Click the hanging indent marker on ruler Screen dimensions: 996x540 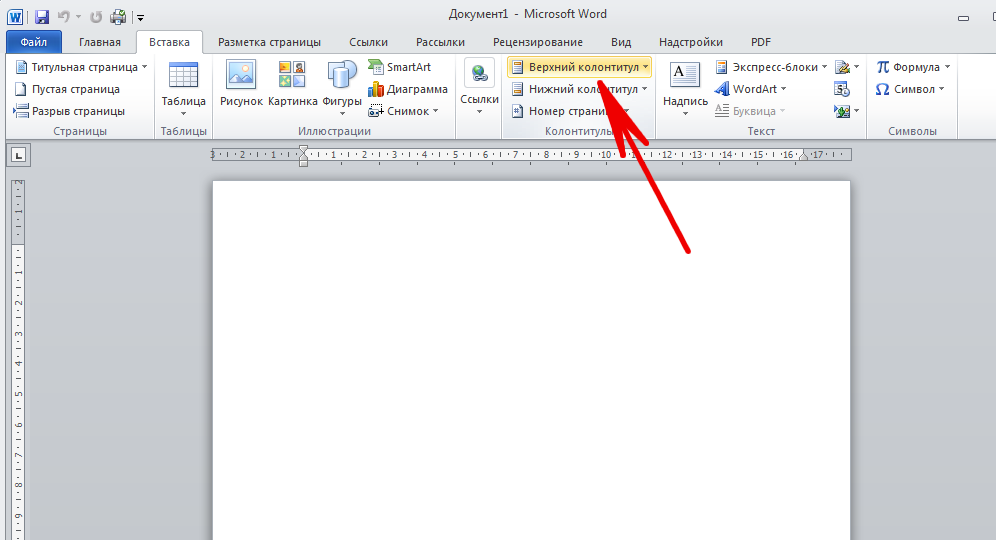pos(304,158)
